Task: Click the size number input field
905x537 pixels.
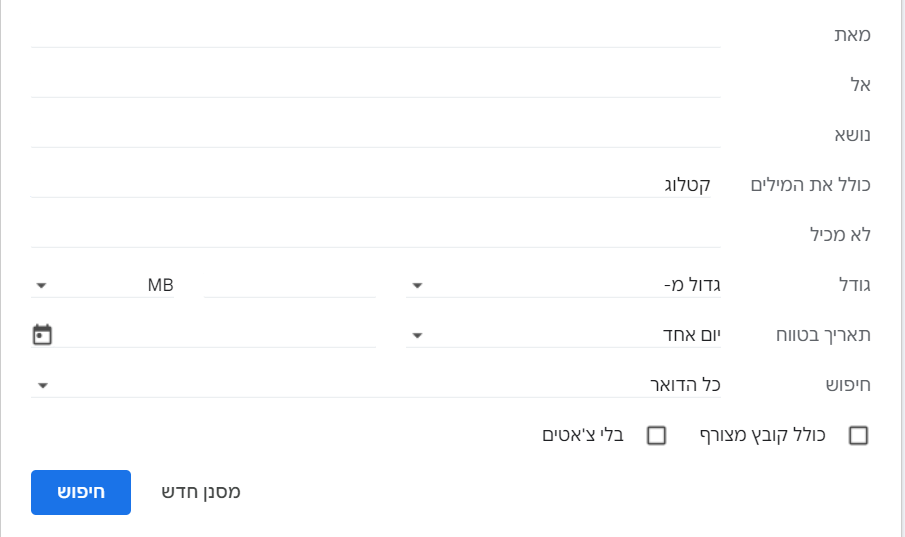Action: 290,285
